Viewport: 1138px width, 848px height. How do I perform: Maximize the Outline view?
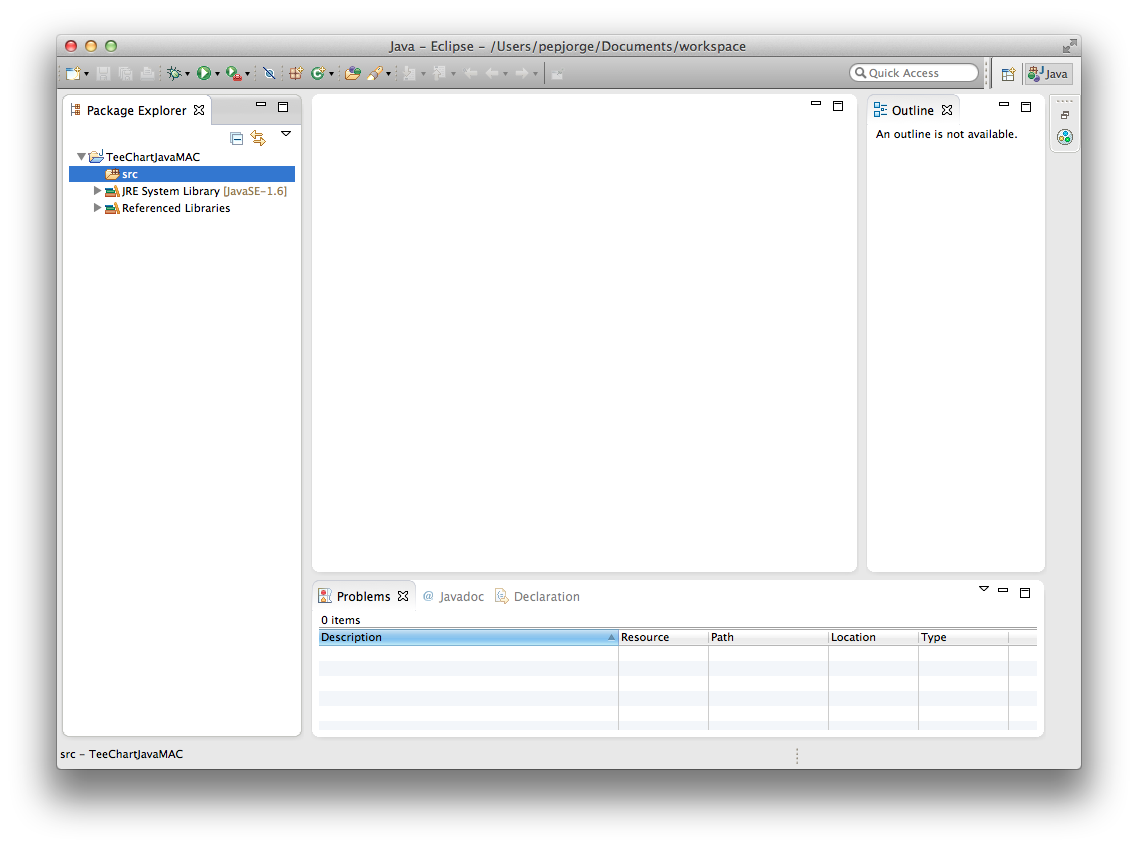click(1026, 107)
